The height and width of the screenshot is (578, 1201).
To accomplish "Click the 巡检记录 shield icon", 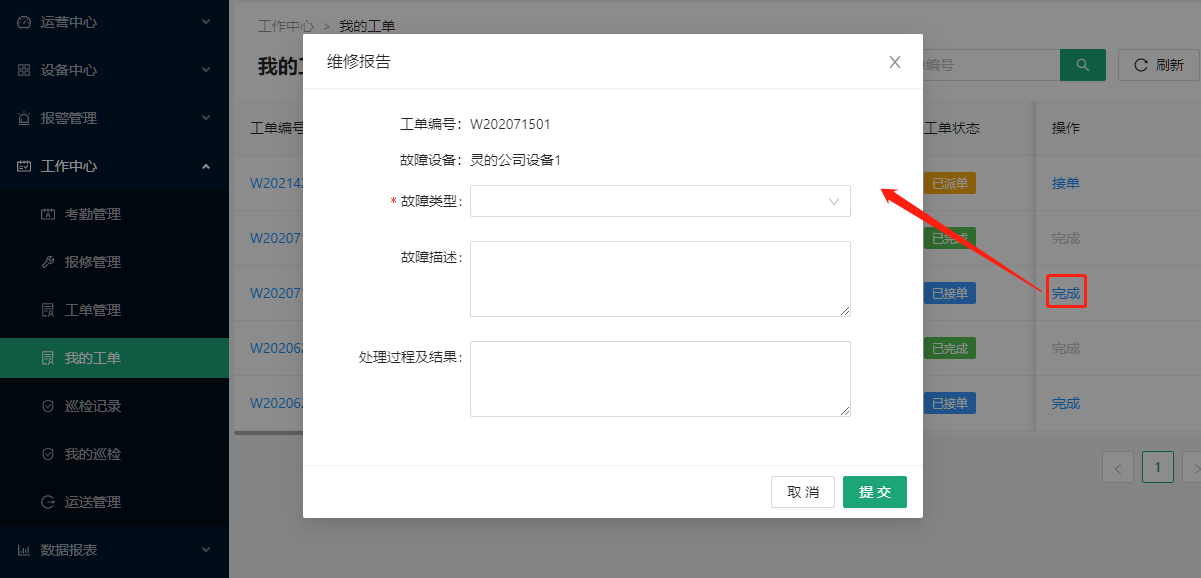I will coord(47,406).
